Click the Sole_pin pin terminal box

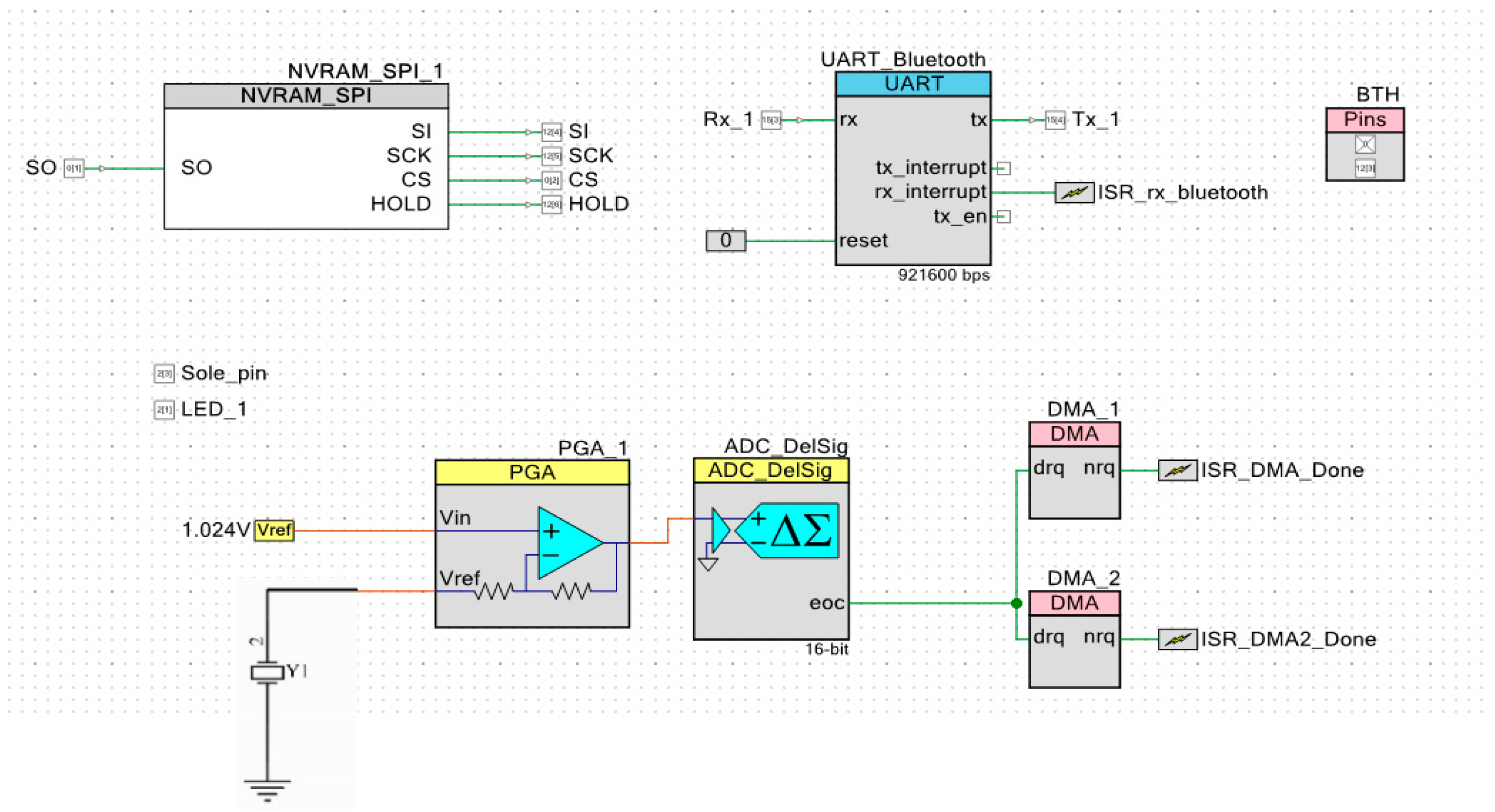coord(164,373)
